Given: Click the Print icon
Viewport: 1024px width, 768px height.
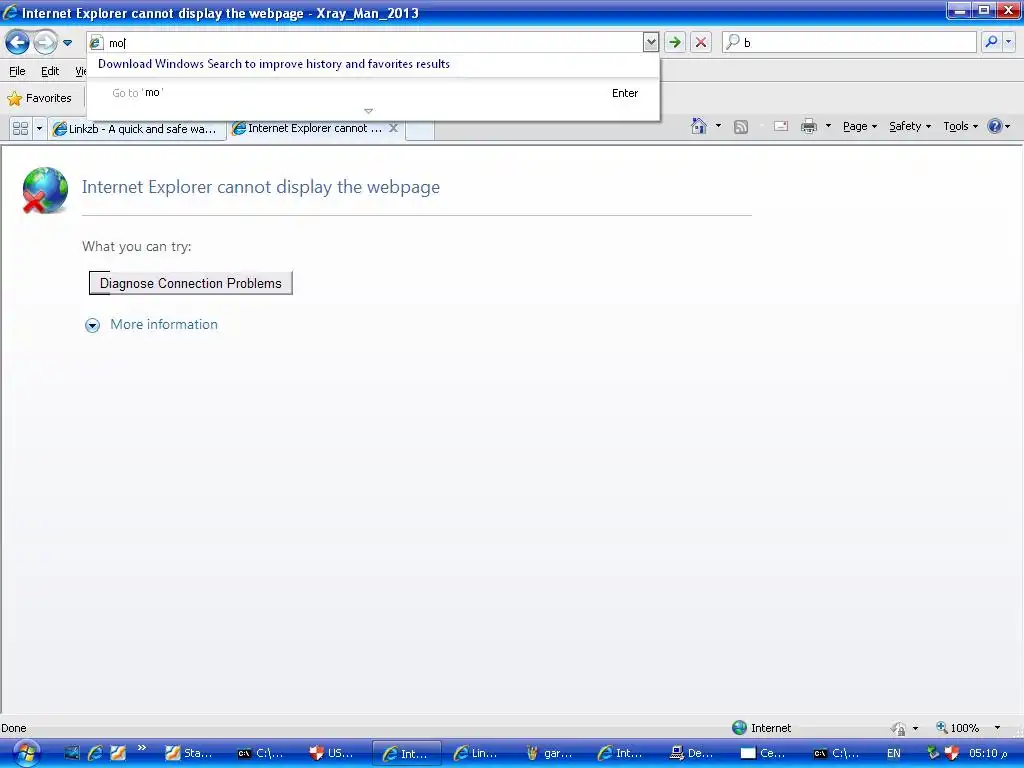Looking at the screenshot, I should [x=808, y=126].
